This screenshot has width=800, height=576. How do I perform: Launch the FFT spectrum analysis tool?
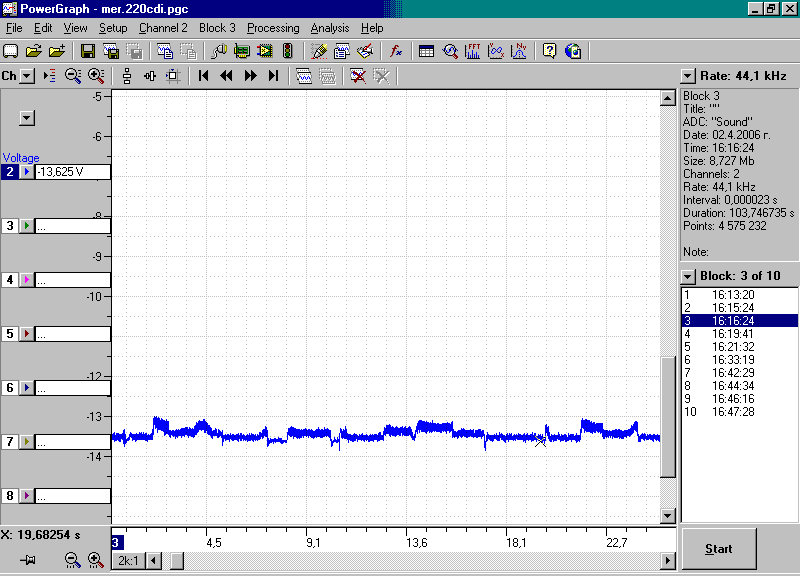(472, 51)
